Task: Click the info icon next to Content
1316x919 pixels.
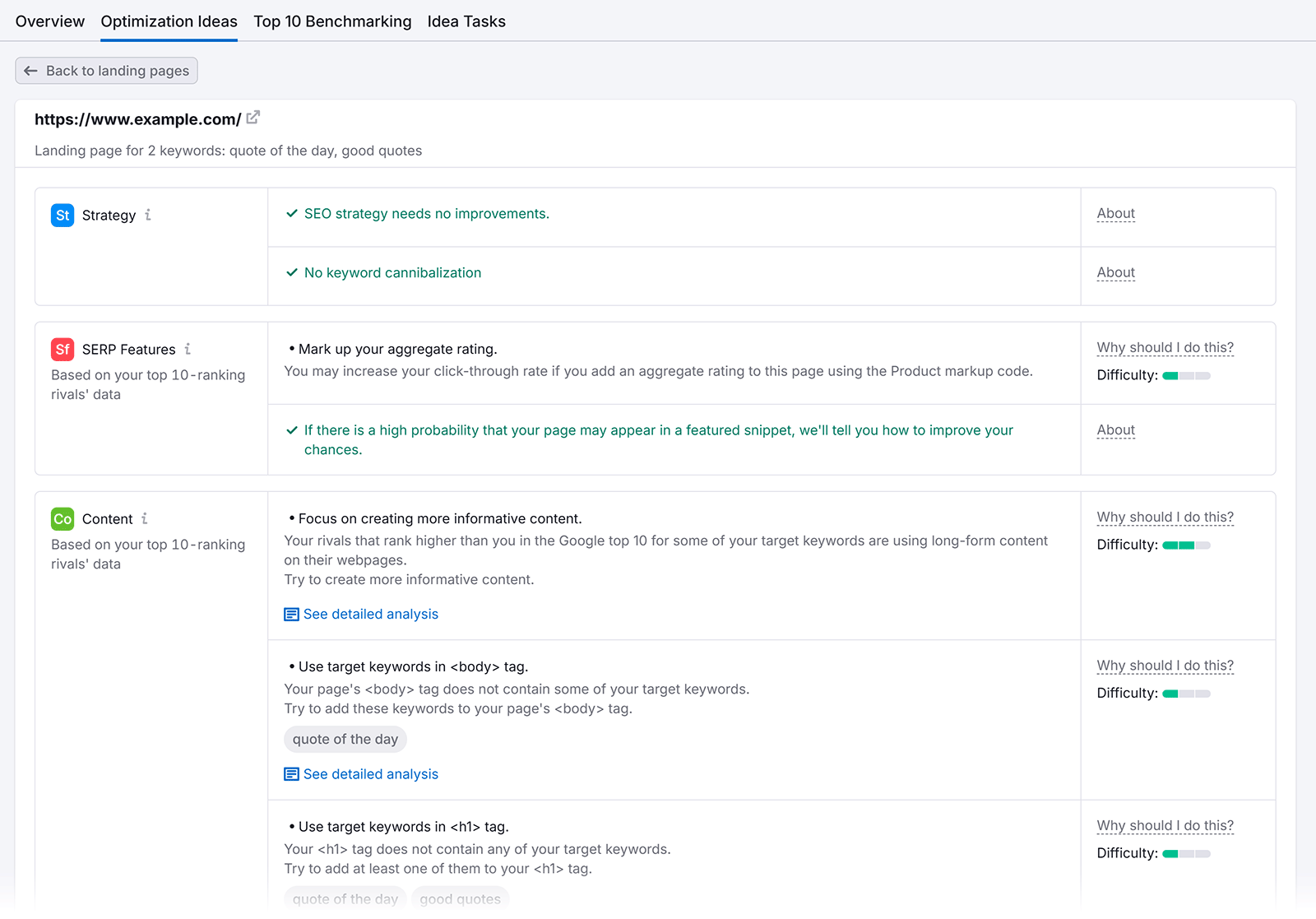Action: pyautogui.click(x=146, y=518)
